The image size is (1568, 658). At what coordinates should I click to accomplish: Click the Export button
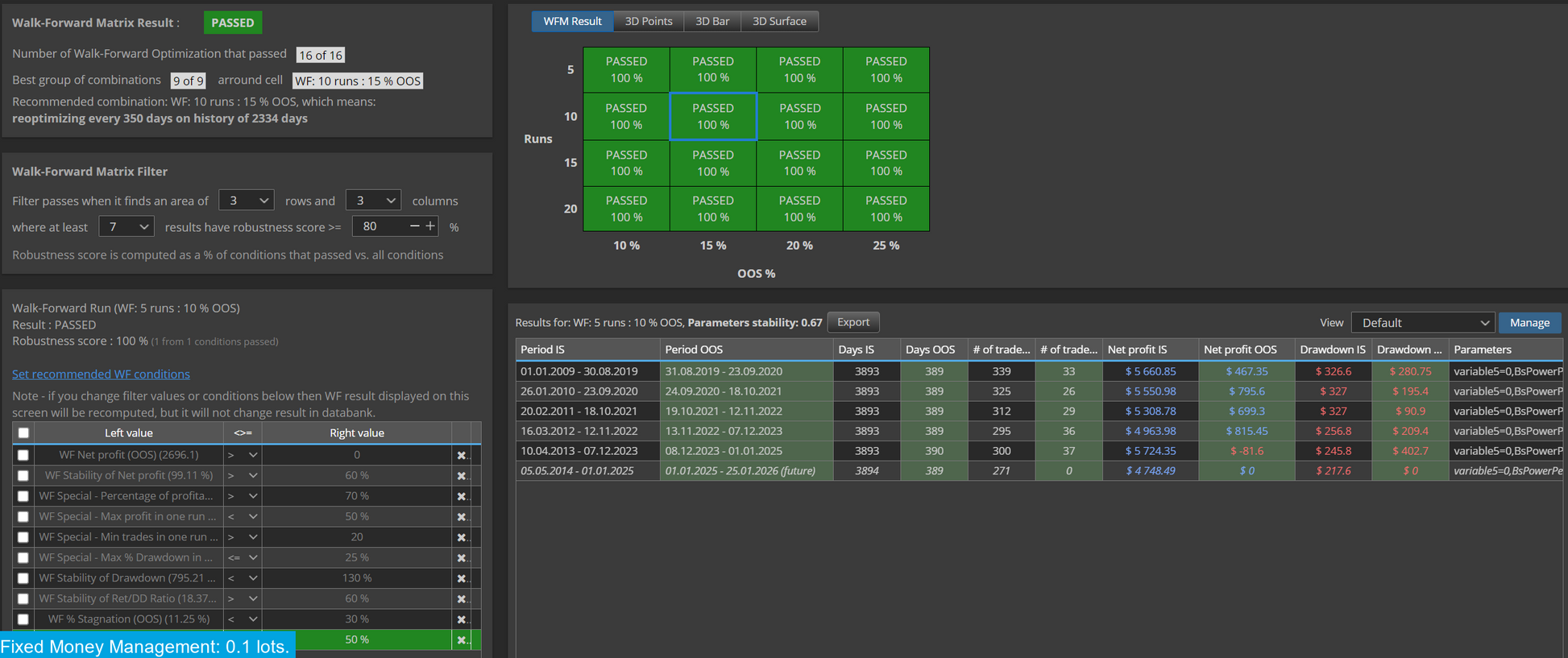[x=853, y=322]
